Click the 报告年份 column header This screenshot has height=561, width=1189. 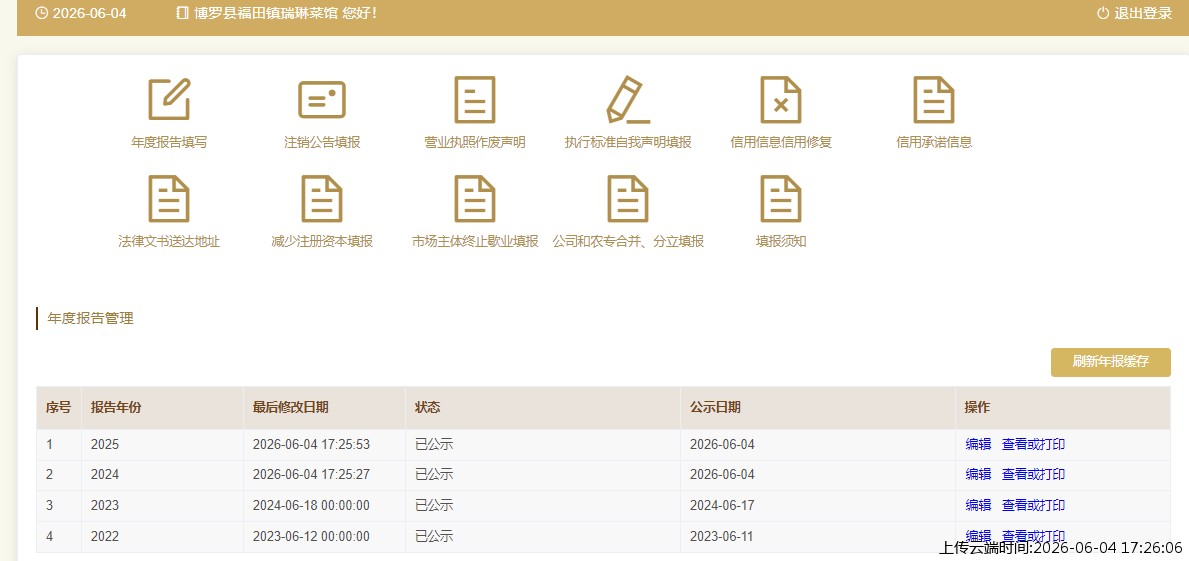[116, 407]
